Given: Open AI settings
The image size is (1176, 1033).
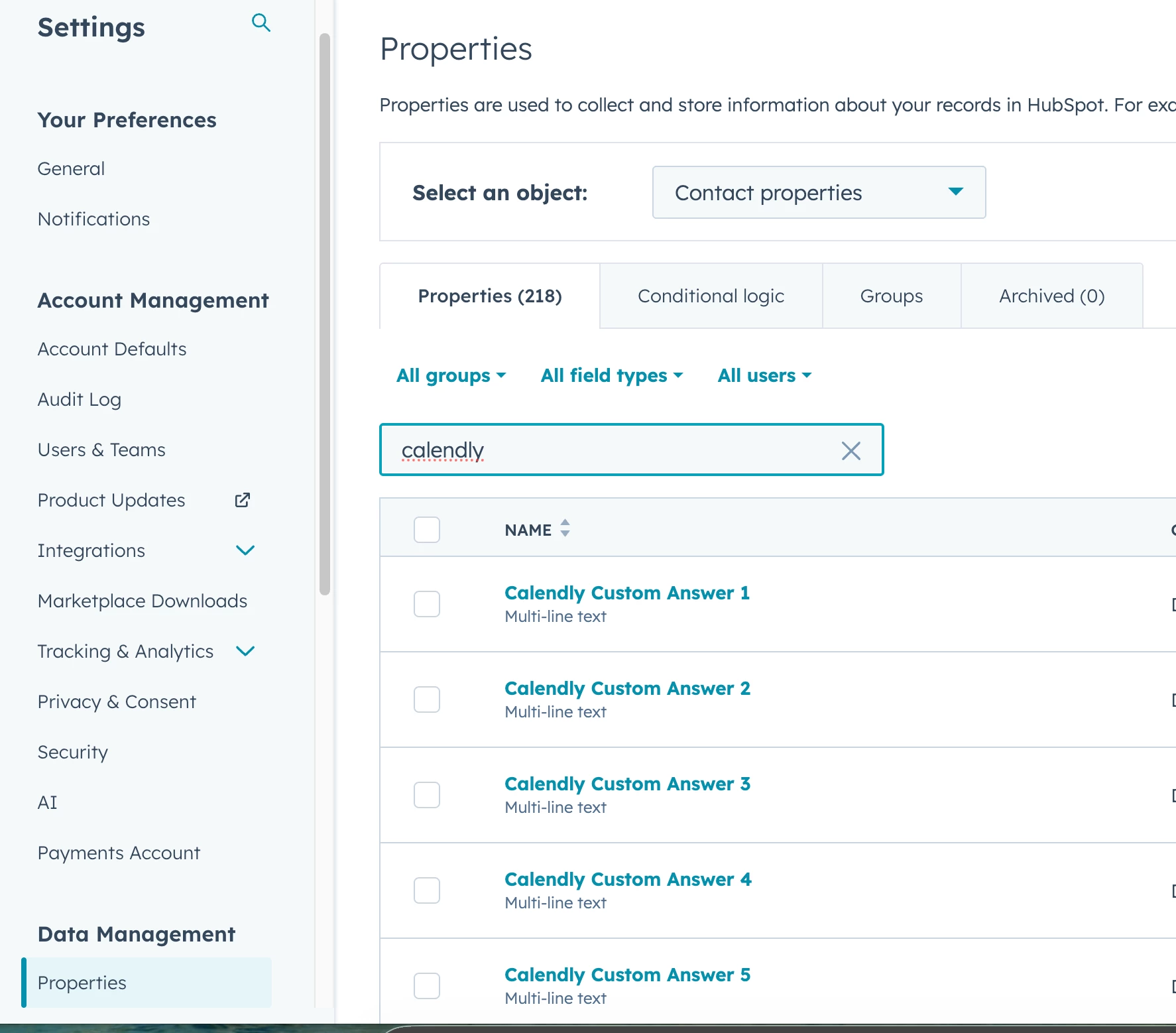Looking at the screenshot, I should (47, 802).
